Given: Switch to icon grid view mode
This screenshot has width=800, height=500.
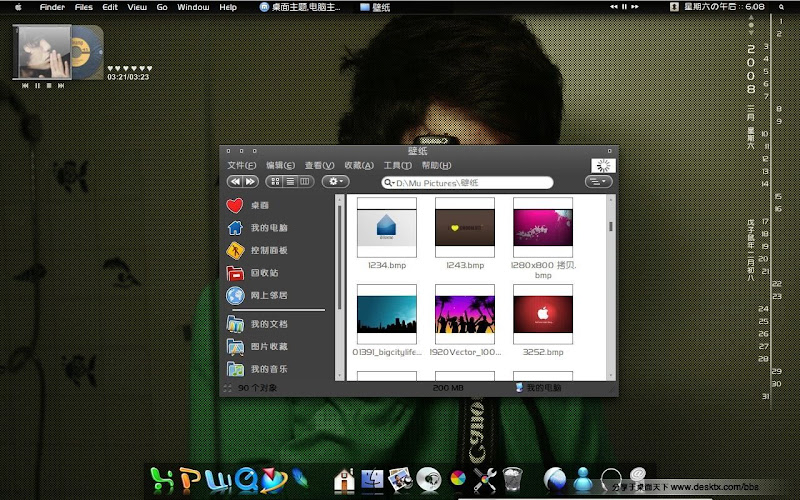Looking at the screenshot, I should pos(276,182).
